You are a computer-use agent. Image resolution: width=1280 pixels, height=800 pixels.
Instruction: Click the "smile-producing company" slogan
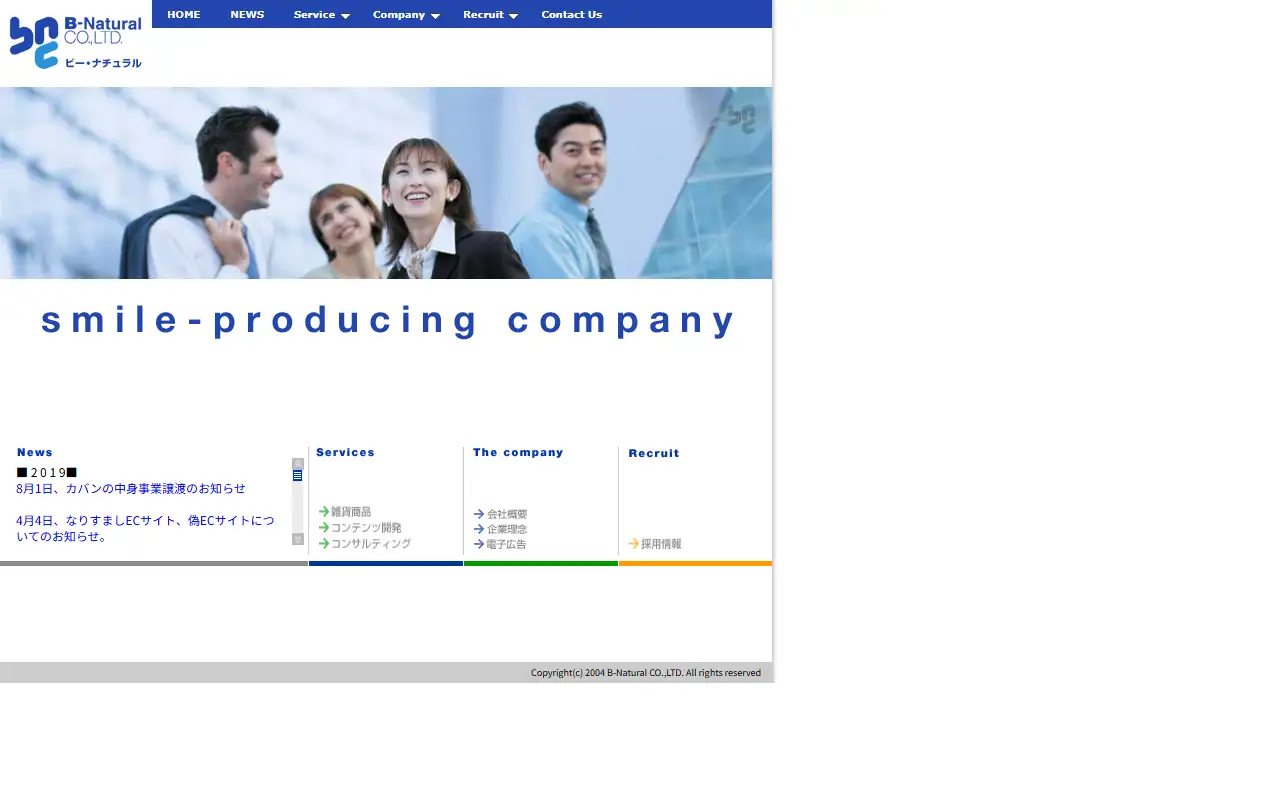(x=388, y=320)
